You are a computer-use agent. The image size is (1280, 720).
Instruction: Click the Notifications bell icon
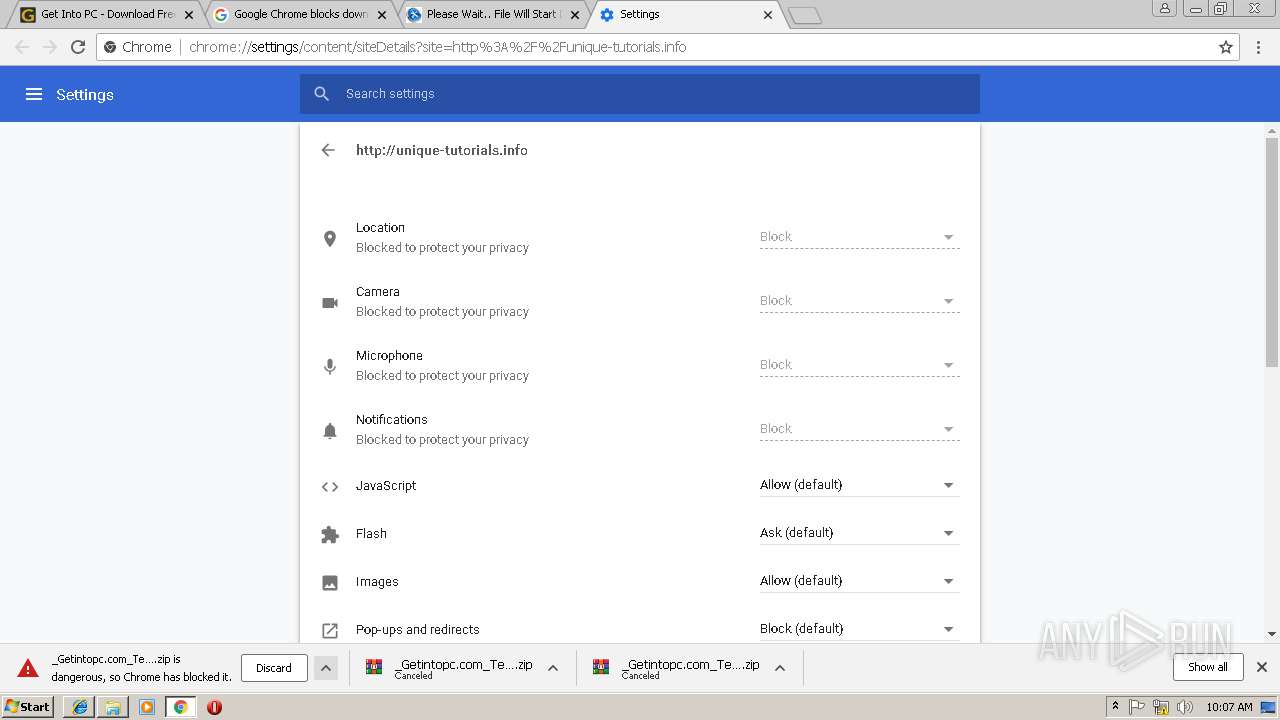click(330, 430)
